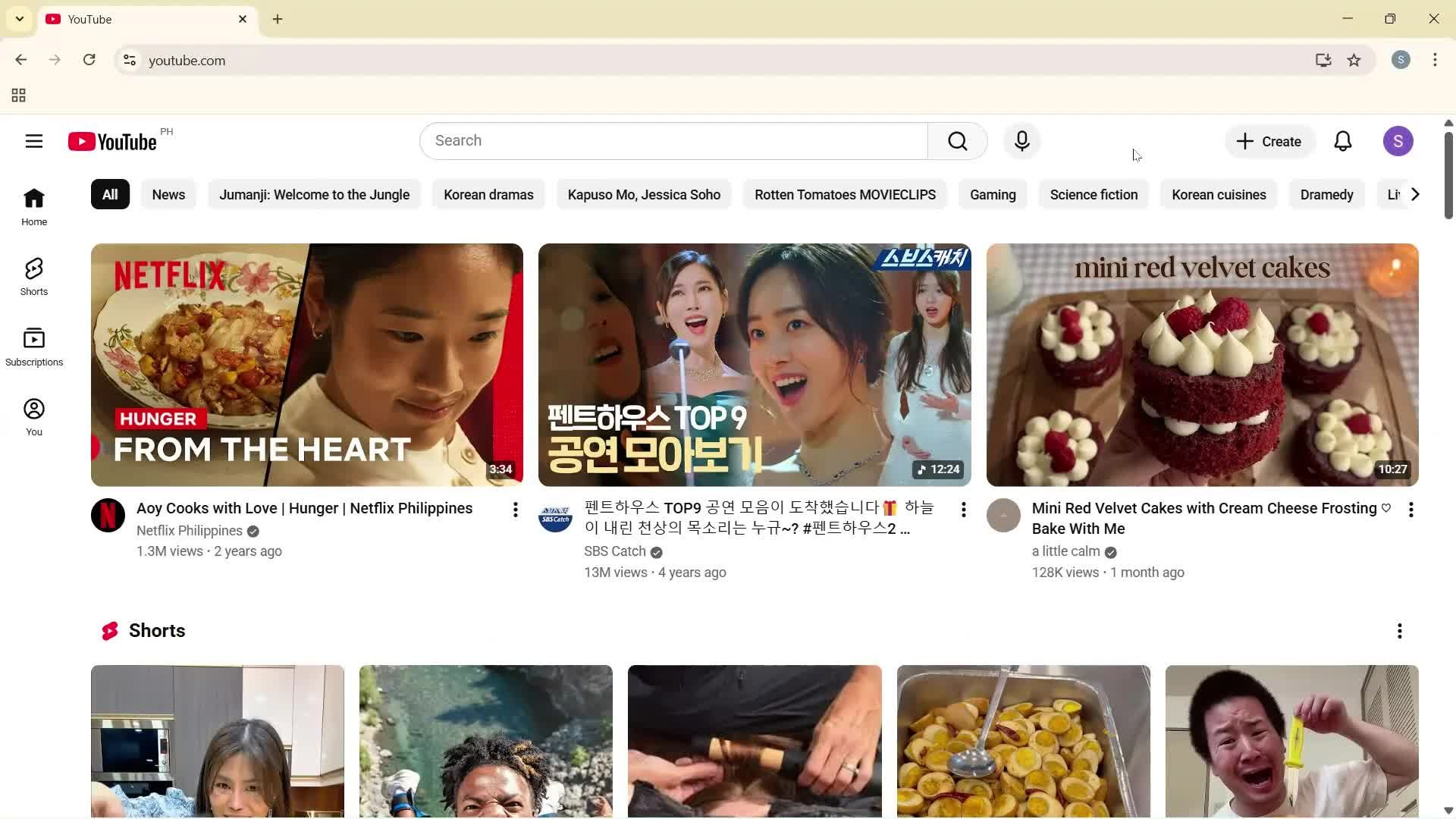Image resolution: width=1456 pixels, height=819 pixels.
Task: Expand more category chips with the right chevron
Action: tap(1414, 194)
